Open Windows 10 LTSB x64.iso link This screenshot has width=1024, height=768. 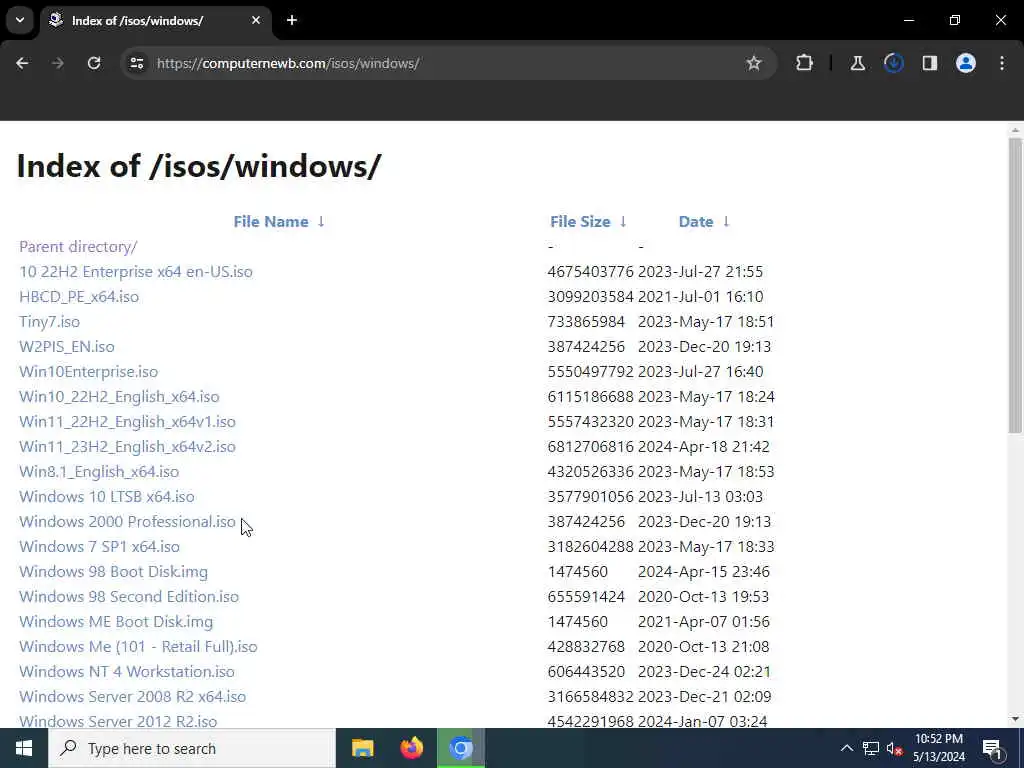point(106,496)
